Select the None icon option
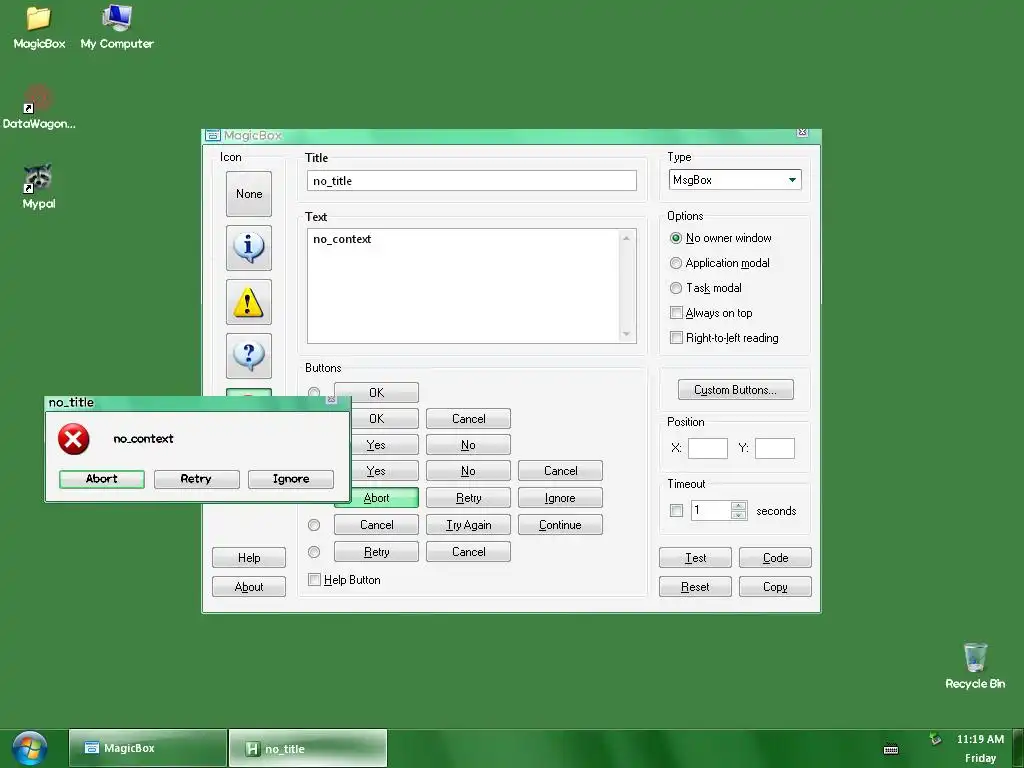 pyautogui.click(x=249, y=194)
